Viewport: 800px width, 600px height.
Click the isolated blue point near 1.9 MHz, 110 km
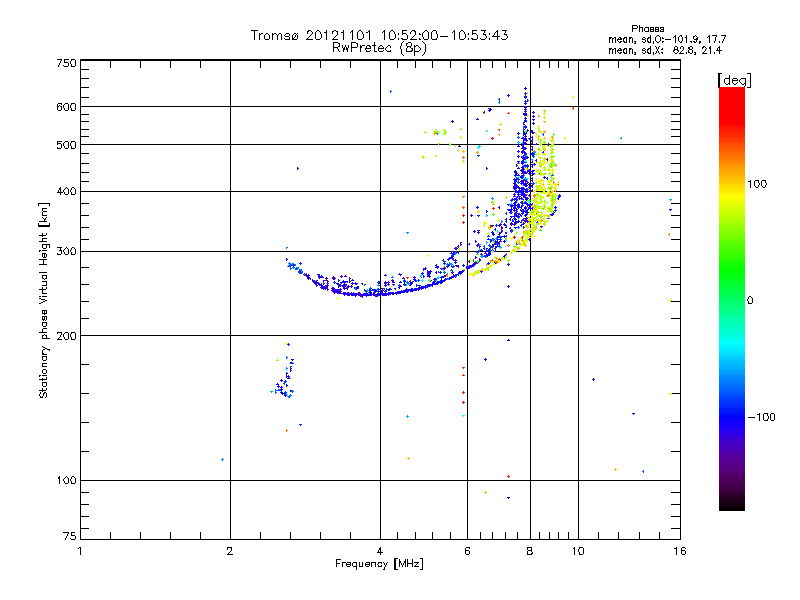(222, 460)
